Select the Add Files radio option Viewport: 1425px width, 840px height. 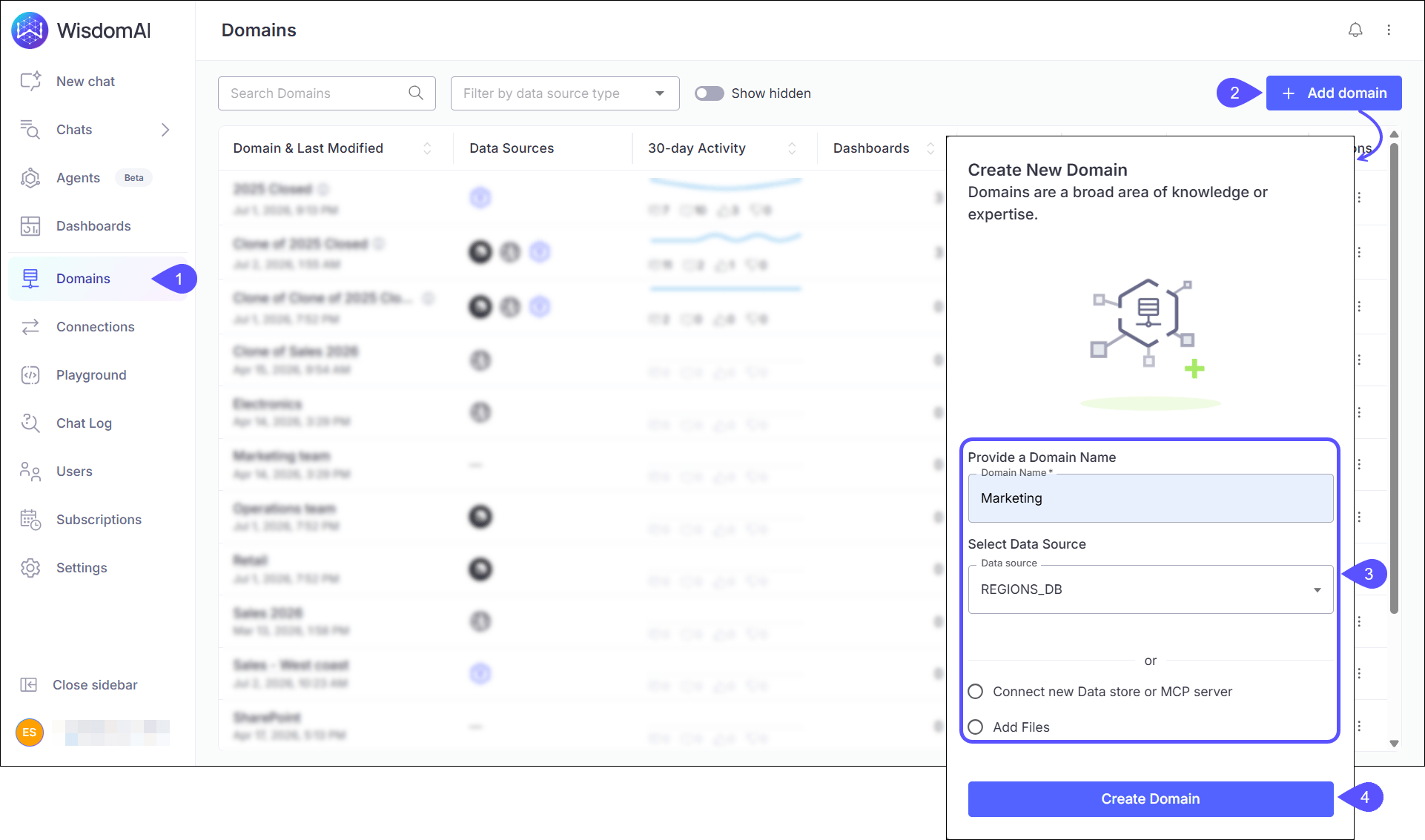point(976,727)
